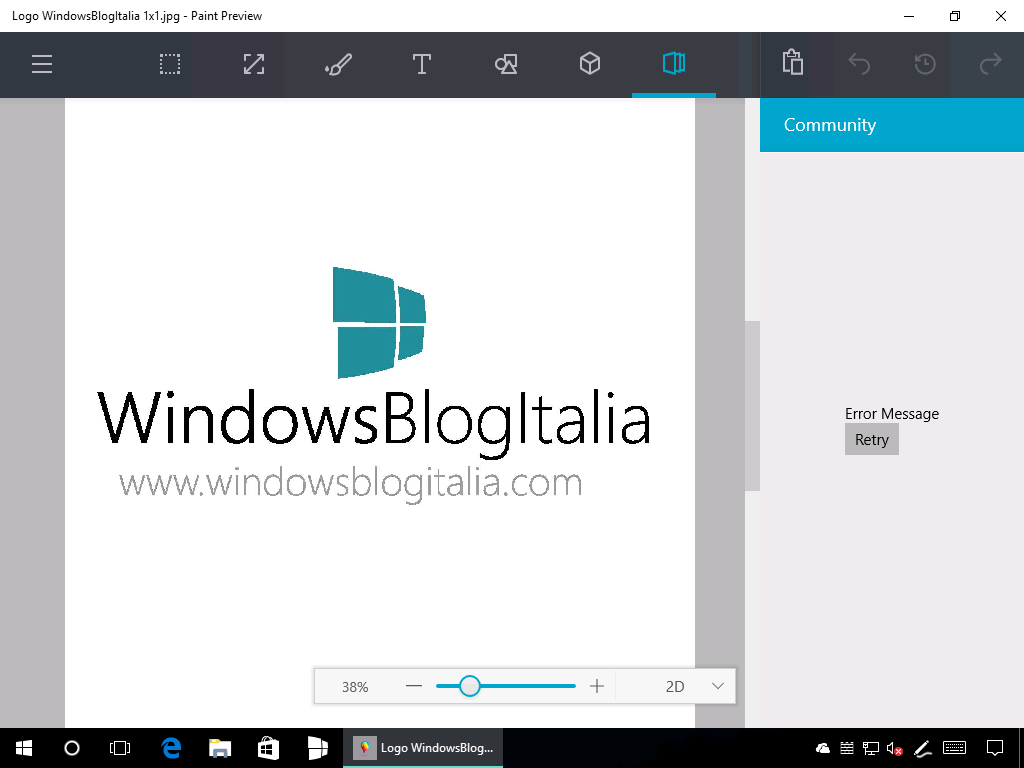The height and width of the screenshot is (768, 1024).
Task: Click the Undo arrow
Action: point(859,64)
